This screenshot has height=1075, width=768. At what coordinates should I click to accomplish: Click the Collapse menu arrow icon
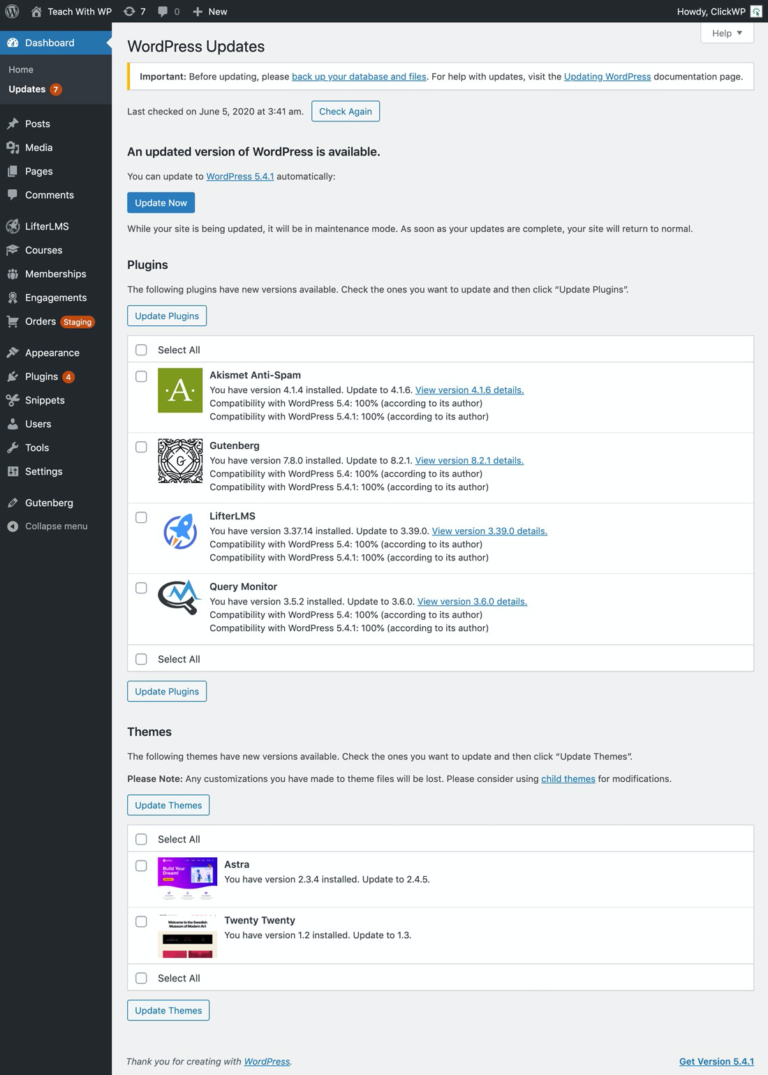pyautogui.click(x=12, y=527)
